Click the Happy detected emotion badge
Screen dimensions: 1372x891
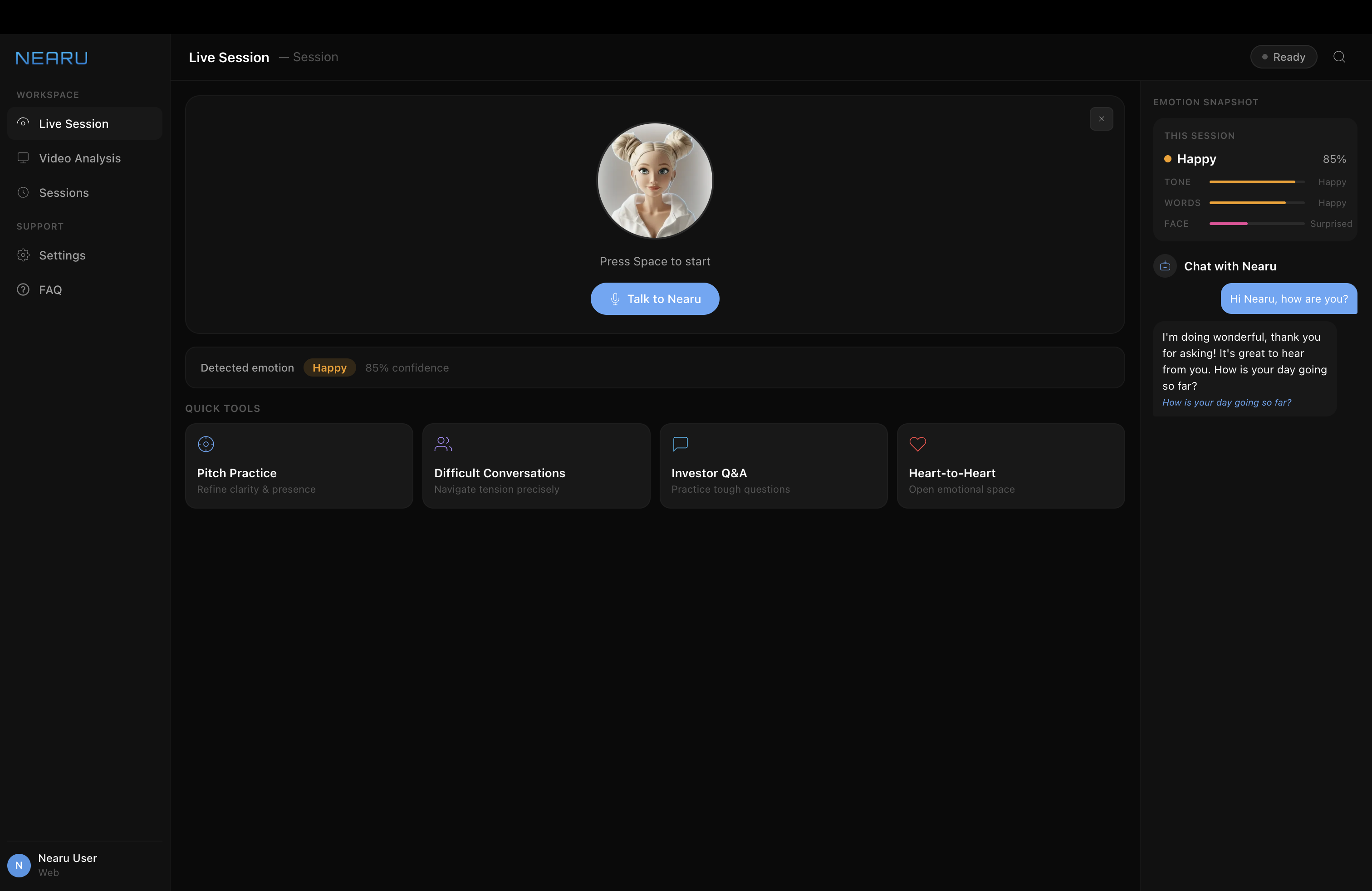point(329,367)
